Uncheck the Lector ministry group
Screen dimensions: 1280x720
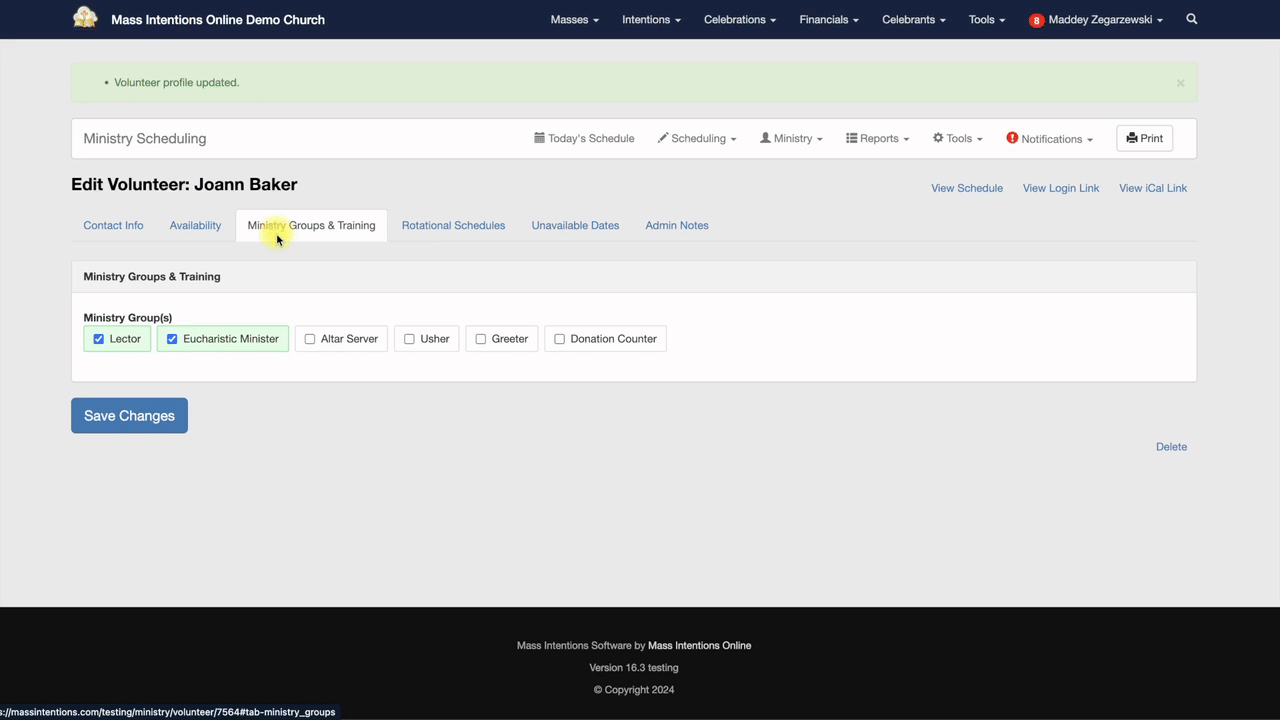tap(98, 339)
